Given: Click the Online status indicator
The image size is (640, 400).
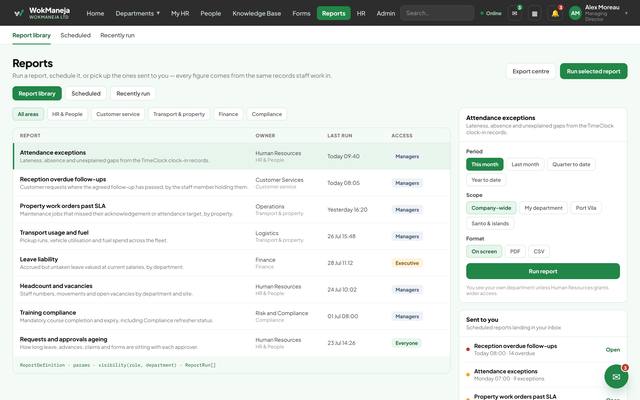Looking at the screenshot, I should click(x=491, y=13).
